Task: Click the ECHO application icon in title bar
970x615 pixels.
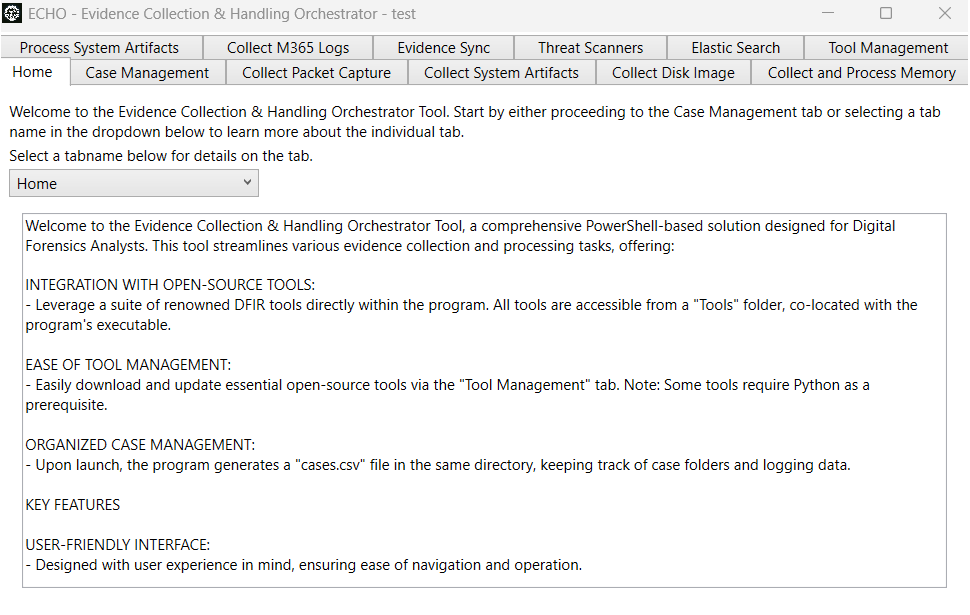Action: (12, 13)
